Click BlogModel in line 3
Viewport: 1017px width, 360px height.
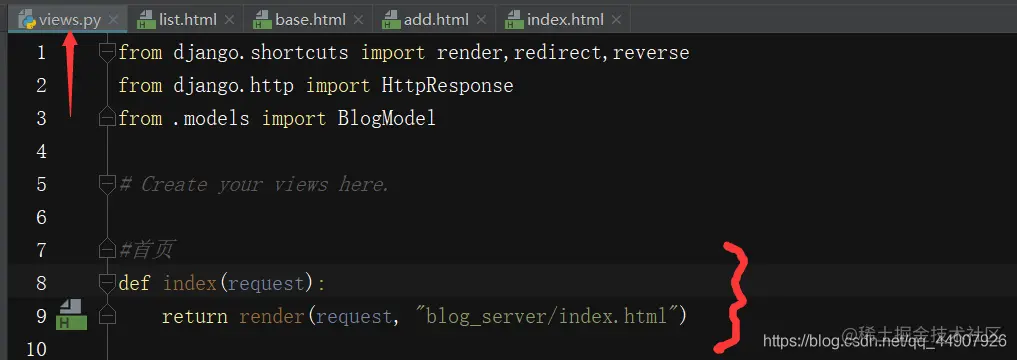(x=387, y=119)
